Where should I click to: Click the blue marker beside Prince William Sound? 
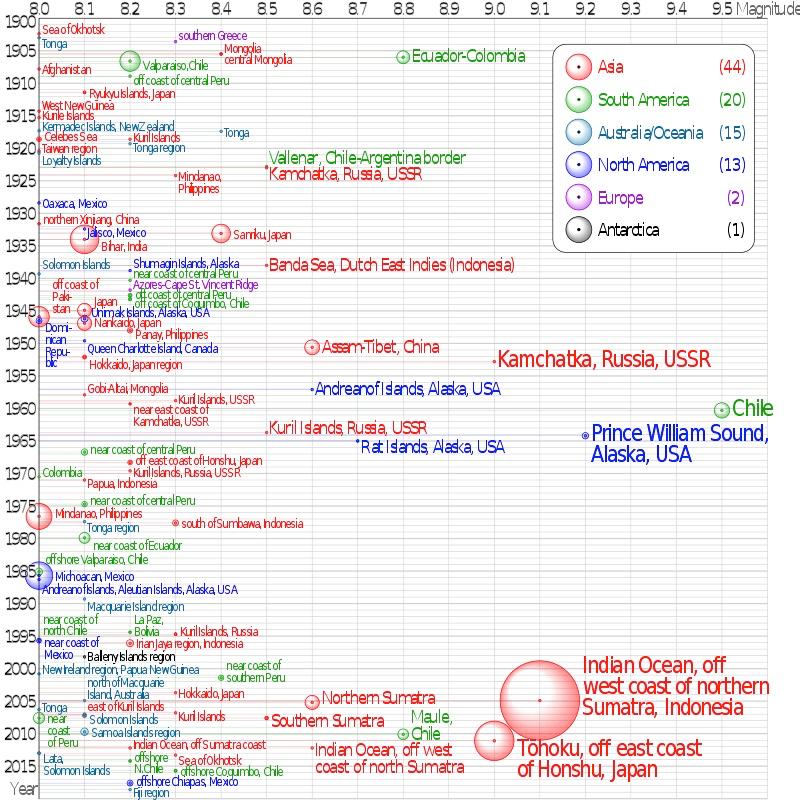point(585,436)
